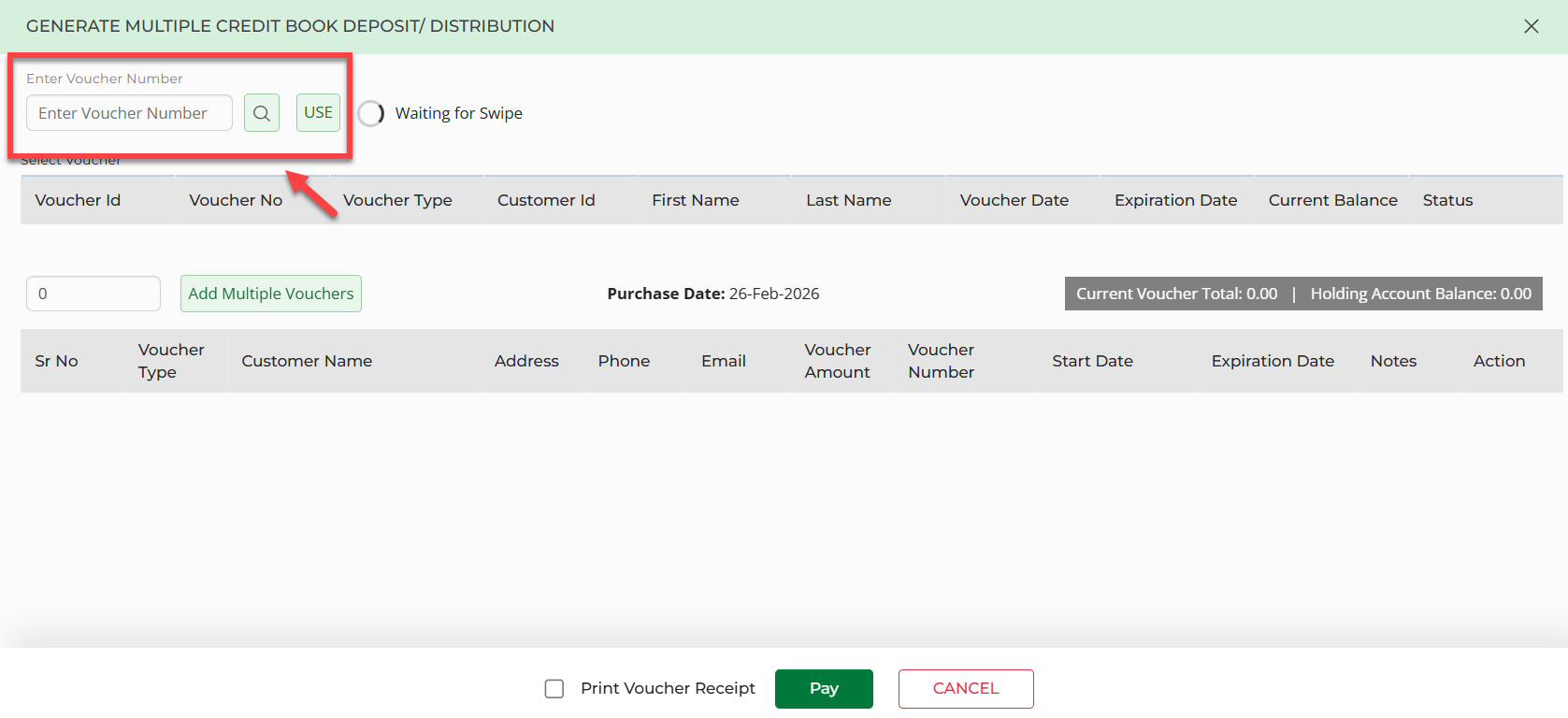
Task: Select the Voucher Amount column header
Action: (x=837, y=361)
